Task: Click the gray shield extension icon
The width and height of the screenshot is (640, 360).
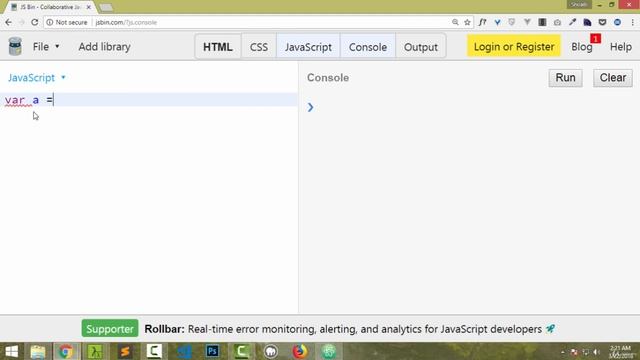Action: point(512,22)
